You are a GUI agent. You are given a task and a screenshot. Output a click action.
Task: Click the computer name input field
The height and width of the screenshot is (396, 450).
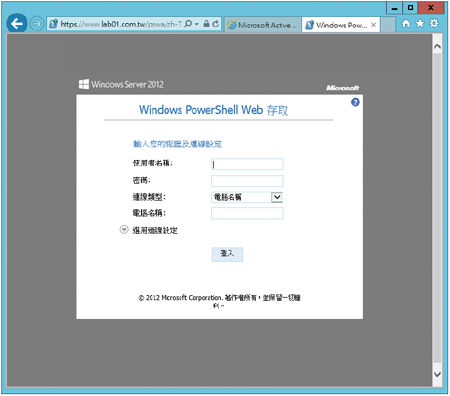pyautogui.click(x=247, y=213)
